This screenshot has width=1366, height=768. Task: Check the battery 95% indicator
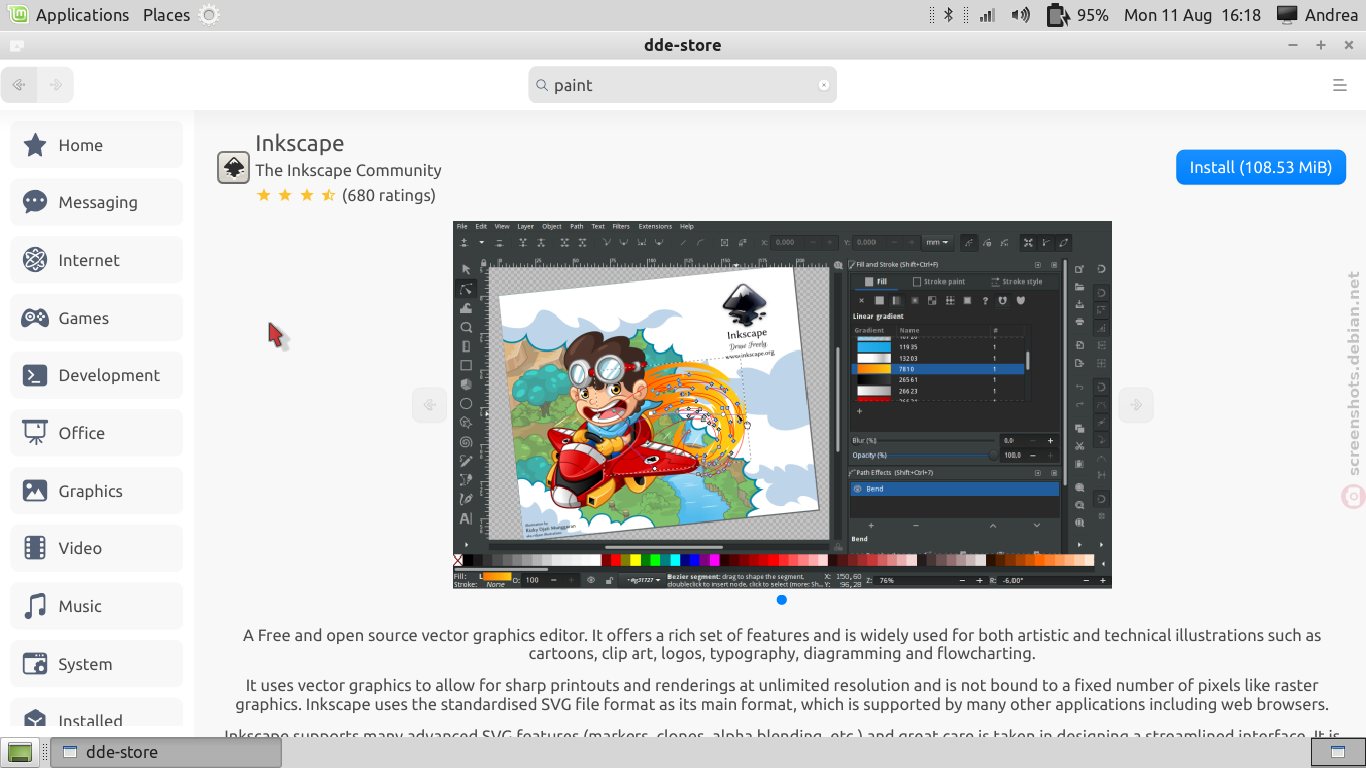coord(1077,15)
